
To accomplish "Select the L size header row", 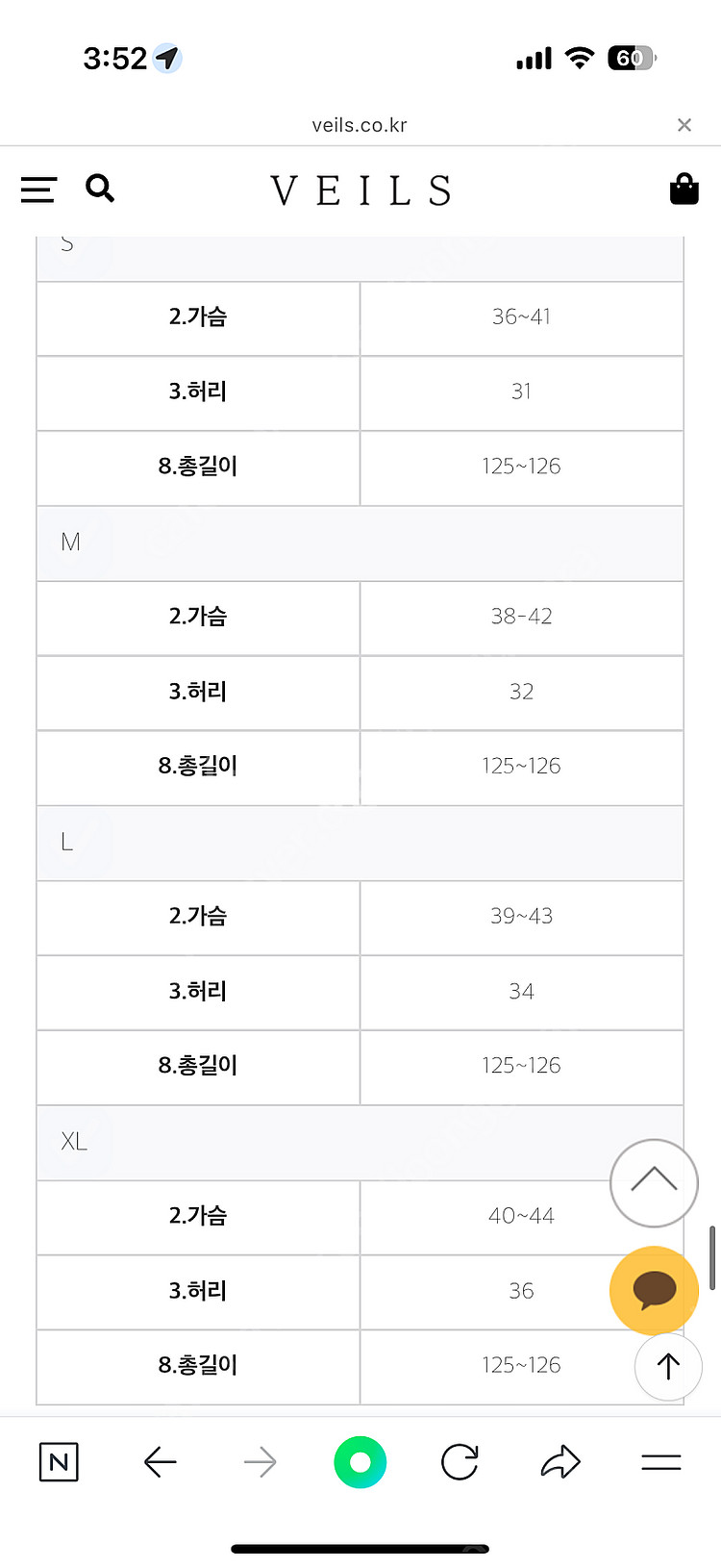I will [360, 843].
